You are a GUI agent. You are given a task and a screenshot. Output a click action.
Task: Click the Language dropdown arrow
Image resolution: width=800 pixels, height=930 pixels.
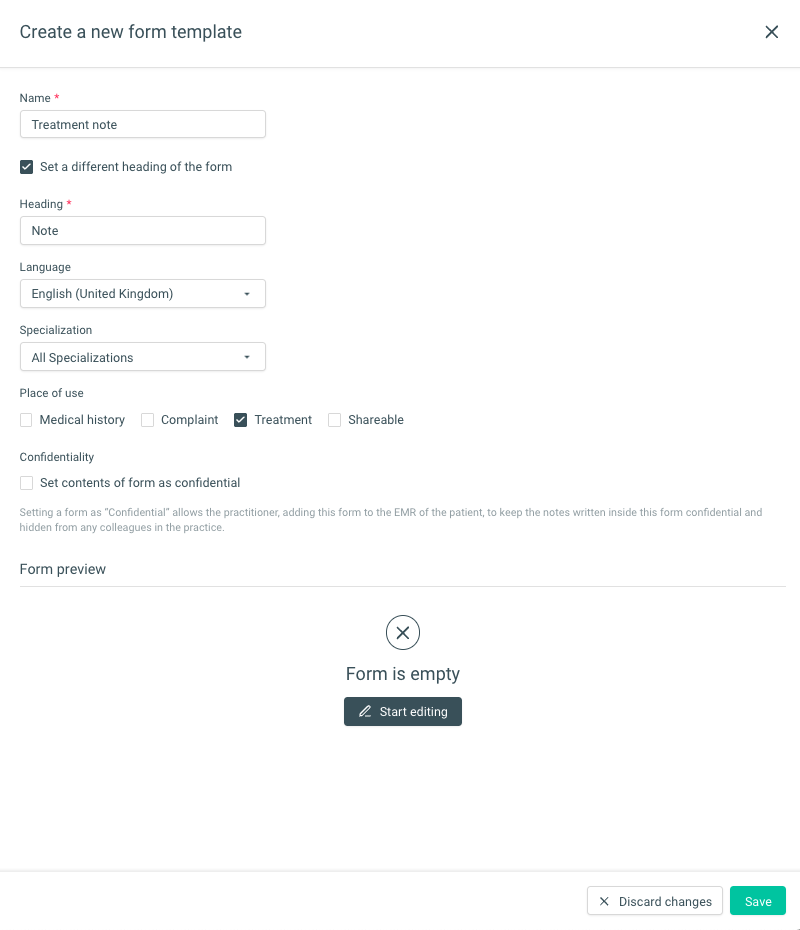click(247, 294)
